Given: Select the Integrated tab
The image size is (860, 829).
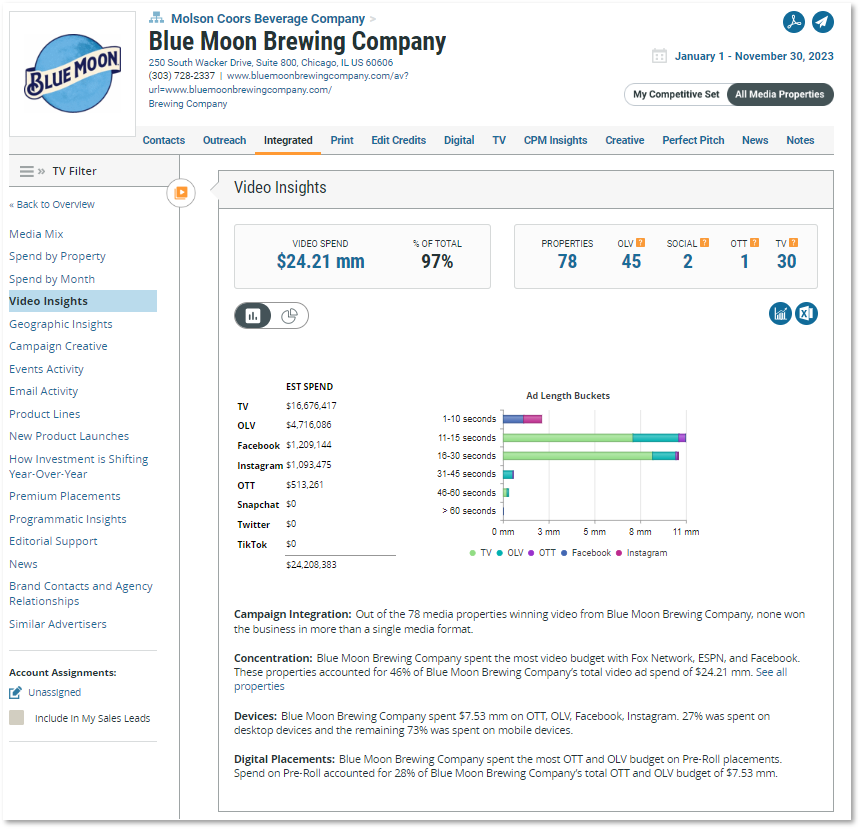Looking at the screenshot, I should pyautogui.click(x=288, y=140).
